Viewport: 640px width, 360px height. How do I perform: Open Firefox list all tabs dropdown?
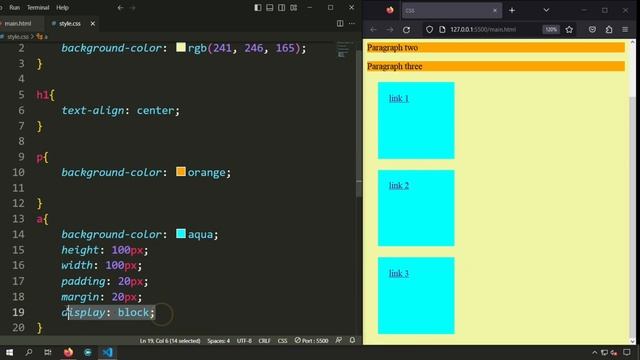(x=546, y=11)
